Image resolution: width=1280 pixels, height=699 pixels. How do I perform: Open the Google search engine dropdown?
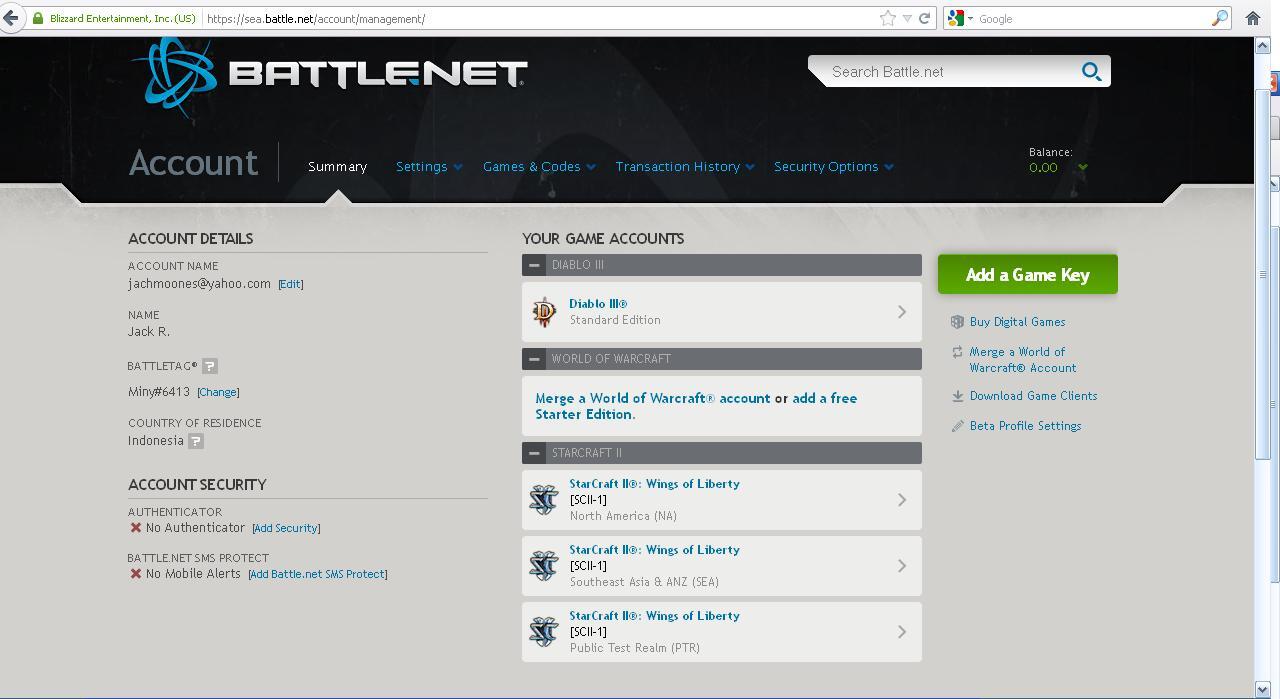[970, 19]
